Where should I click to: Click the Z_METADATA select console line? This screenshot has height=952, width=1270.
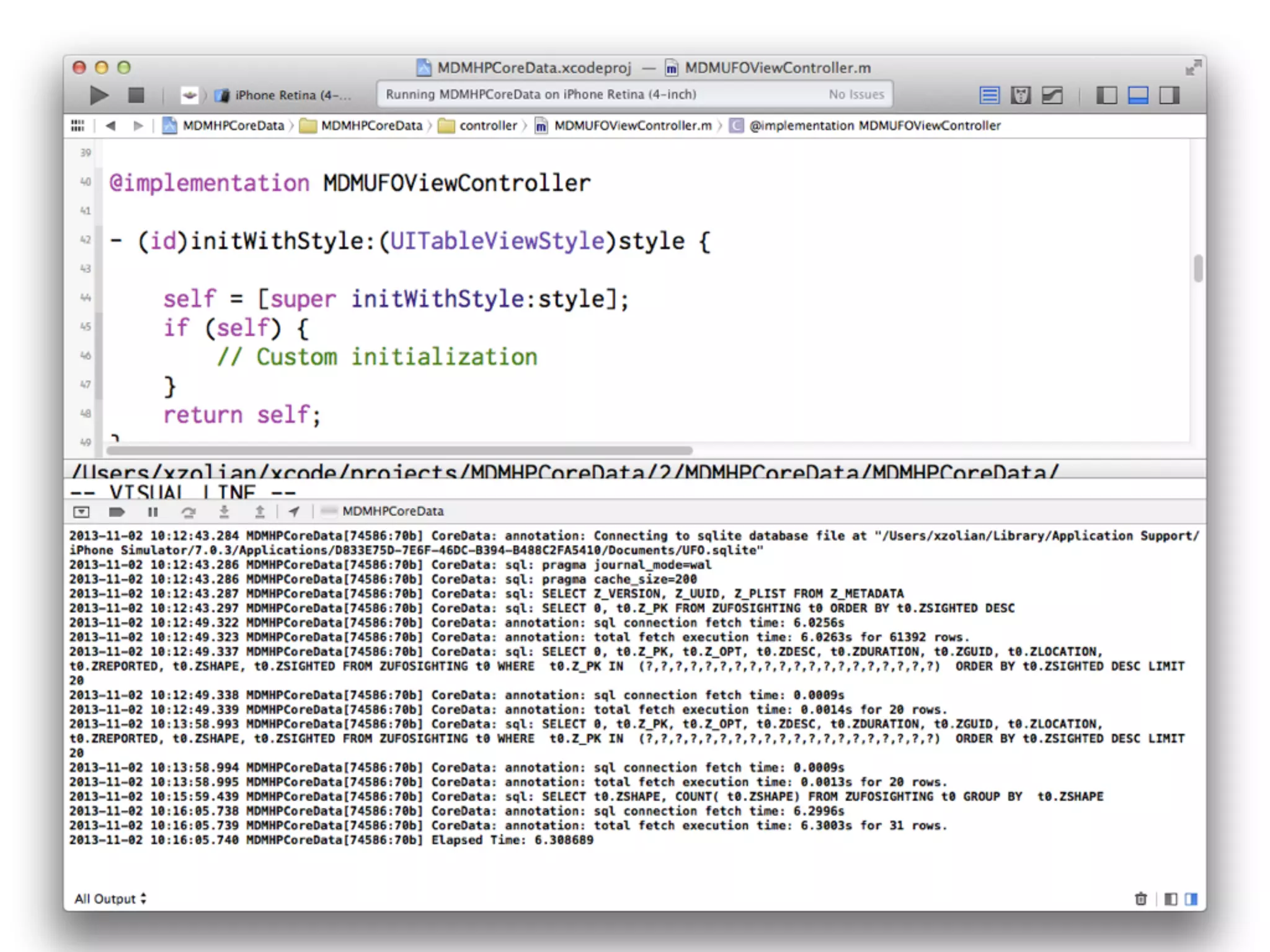(x=486, y=594)
